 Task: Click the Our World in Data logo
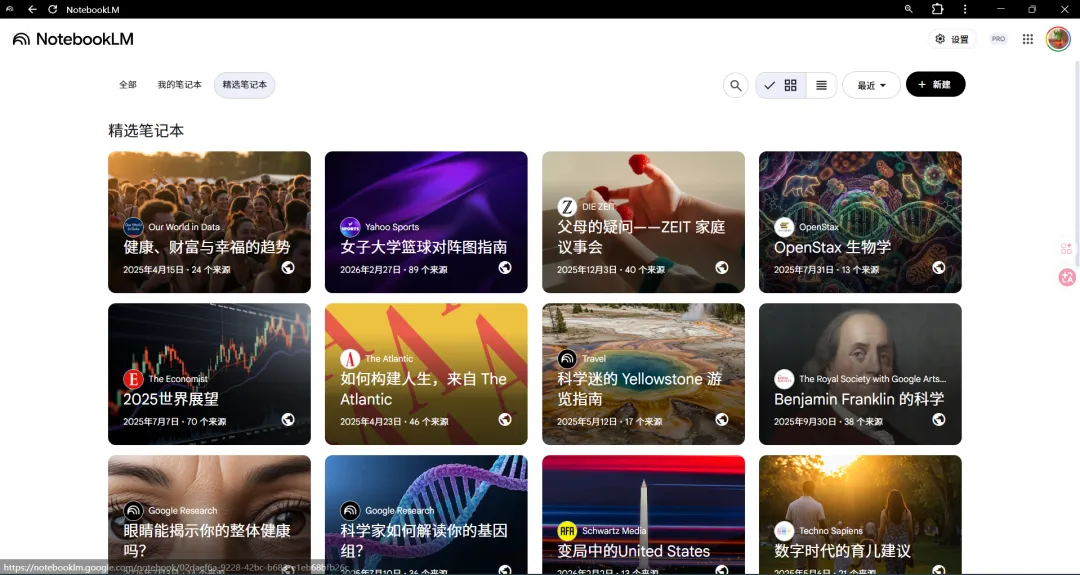133,227
